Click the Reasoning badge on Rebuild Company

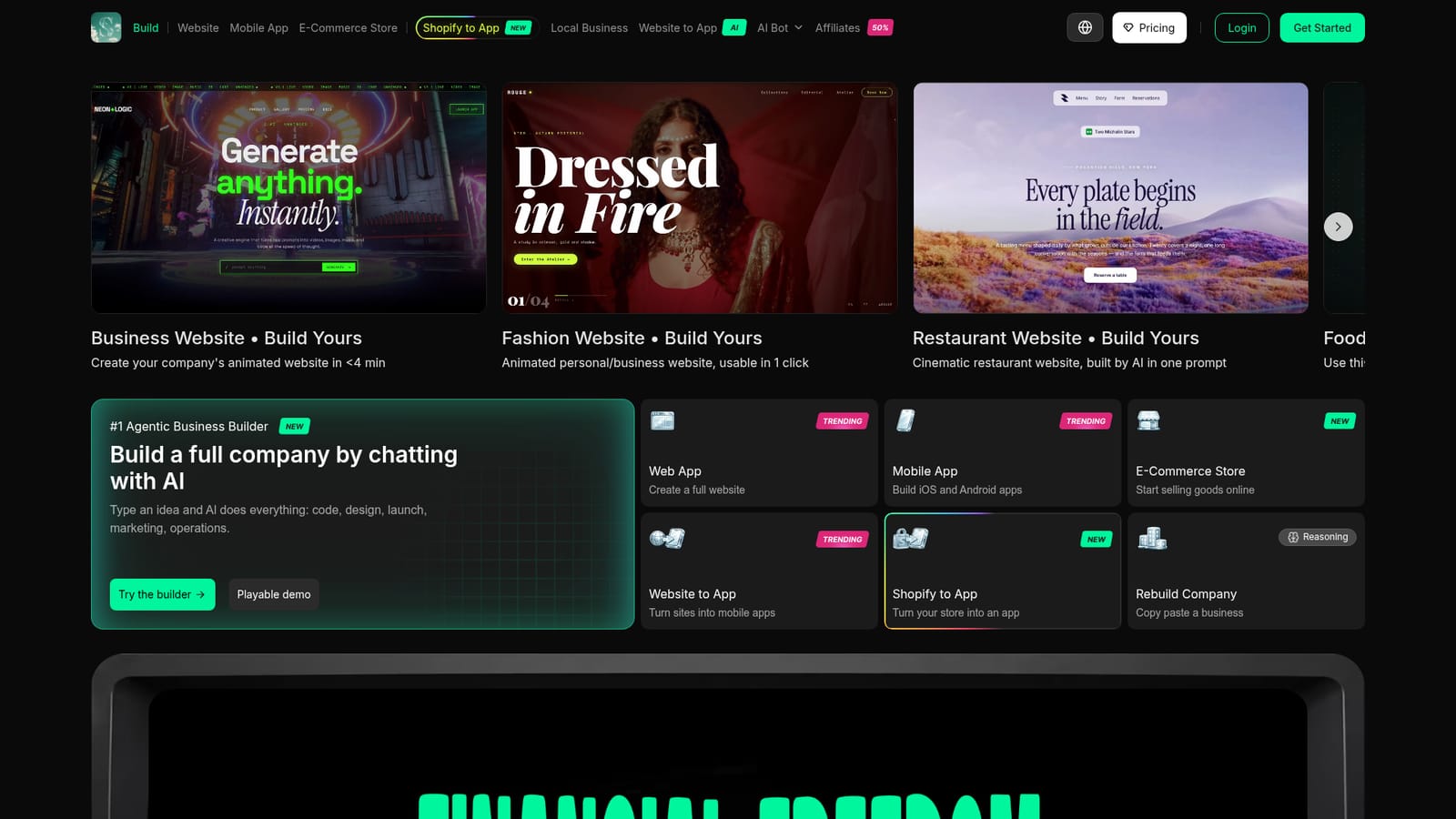[x=1318, y=537]
